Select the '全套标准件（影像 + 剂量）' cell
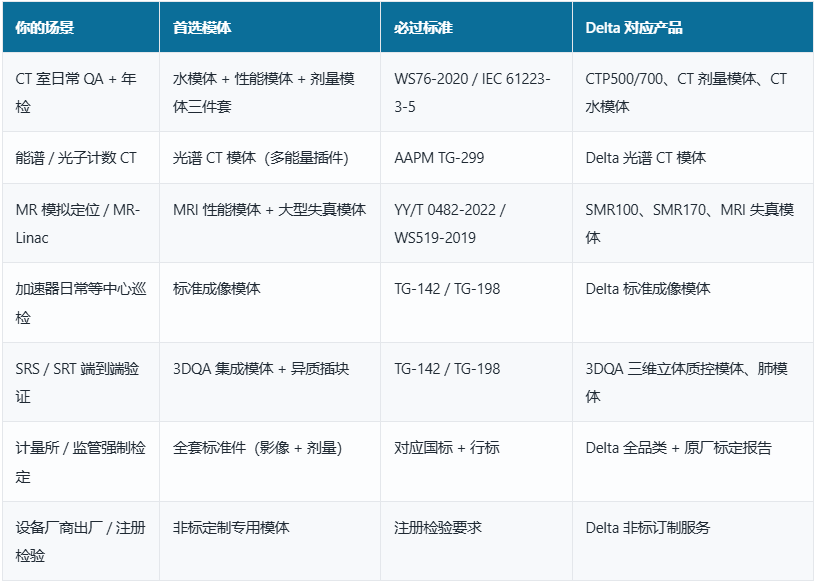The width and height of the screenshot is (816, 584). coord(270,462)
